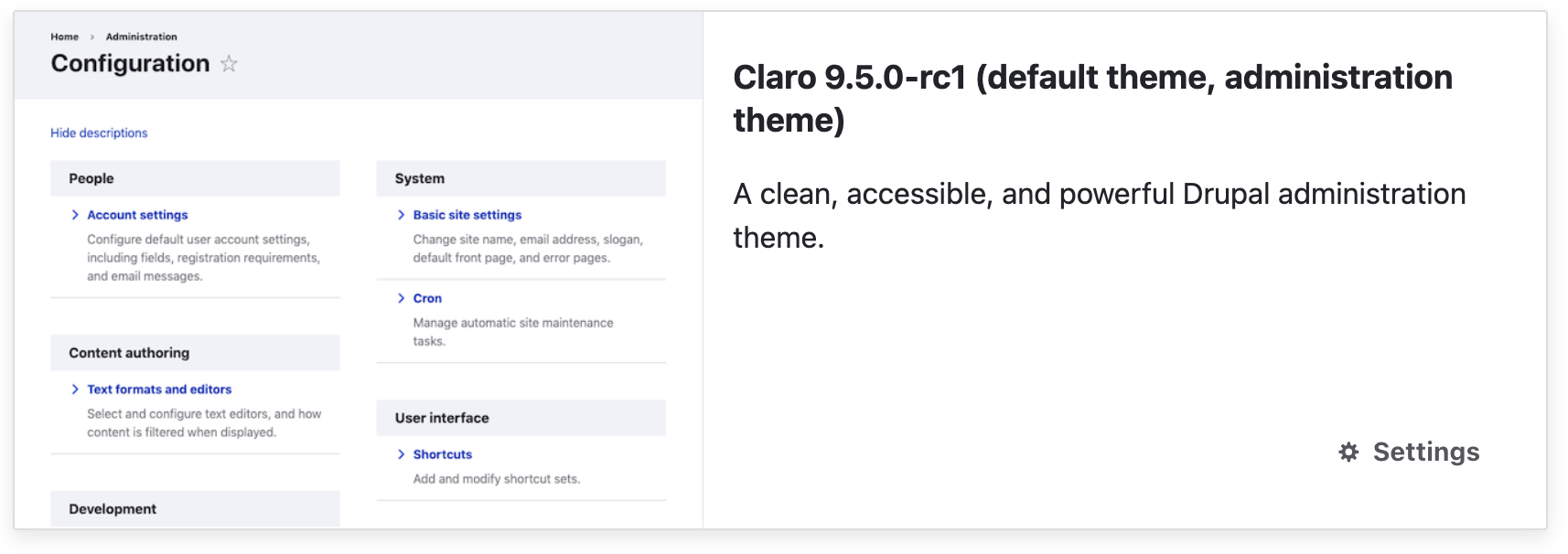1568x554 pixels.
Task: Toggle Hide descriptions link
Action: pos(99,133)
